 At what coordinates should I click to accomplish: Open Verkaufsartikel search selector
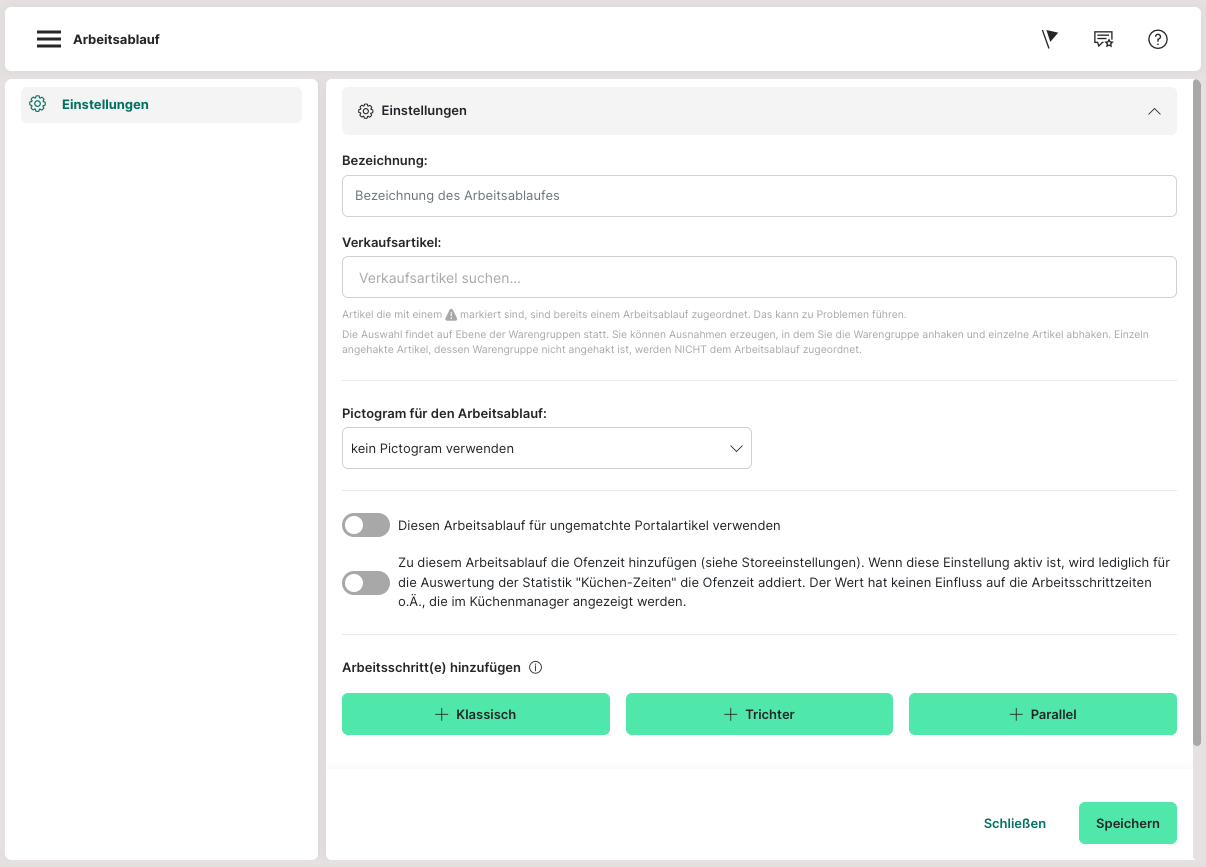coord(758,277)
